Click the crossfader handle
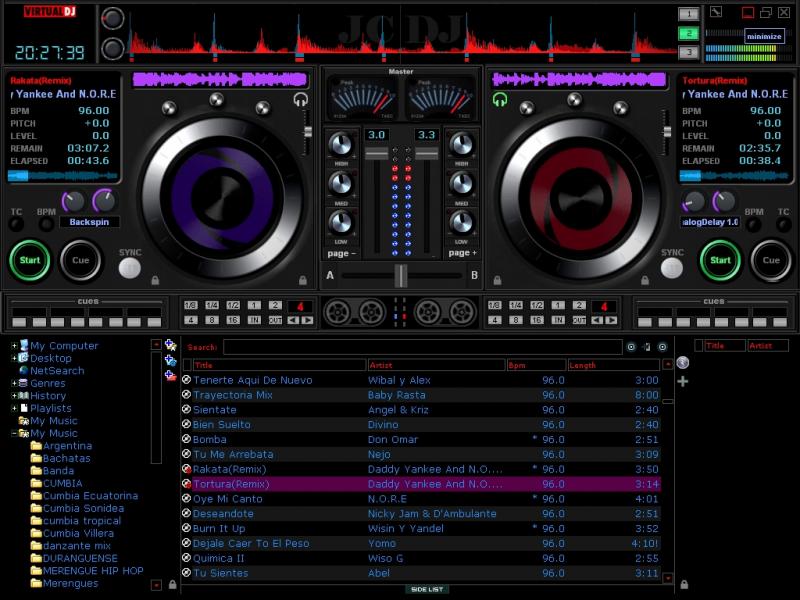The width and height of the screenshot is (800, 600). tap(401, 276)
